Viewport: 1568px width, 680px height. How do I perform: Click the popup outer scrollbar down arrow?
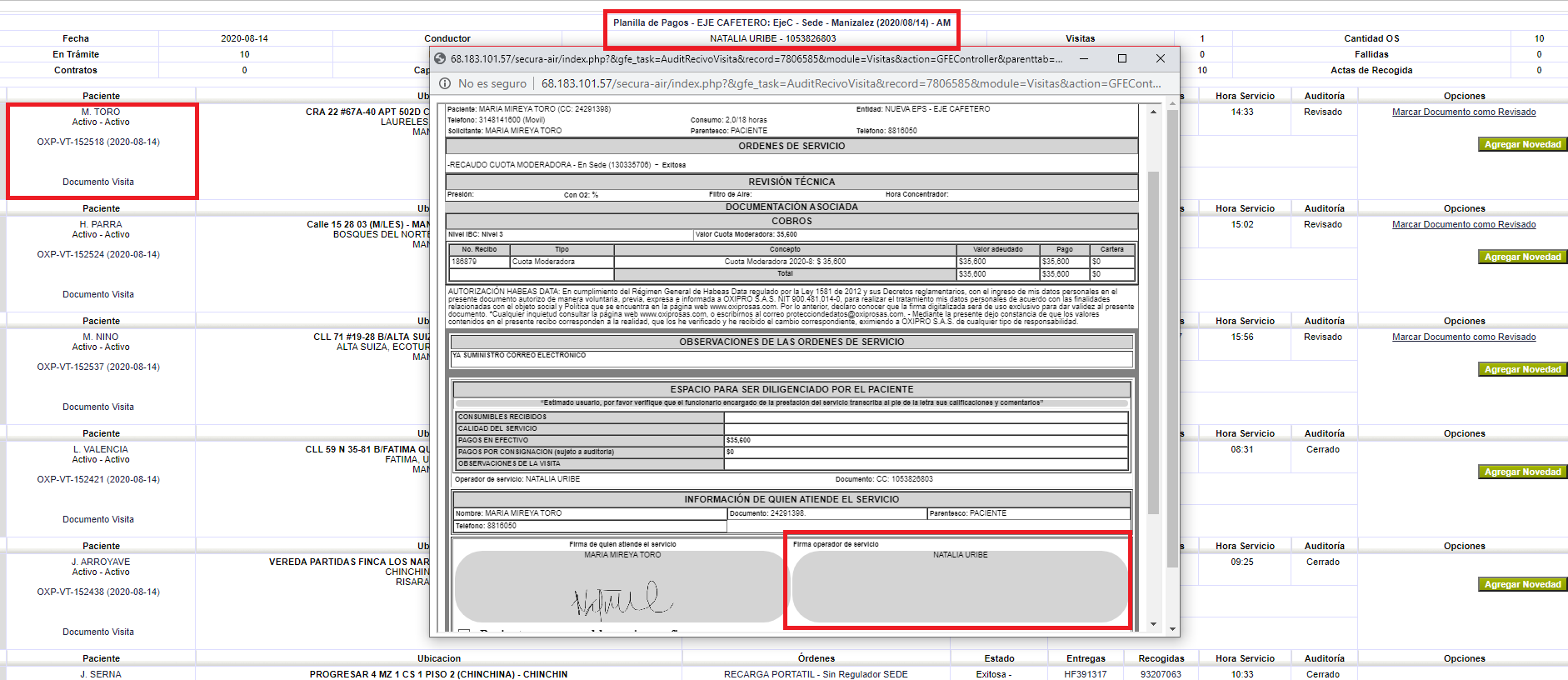tap(1172, 629)
